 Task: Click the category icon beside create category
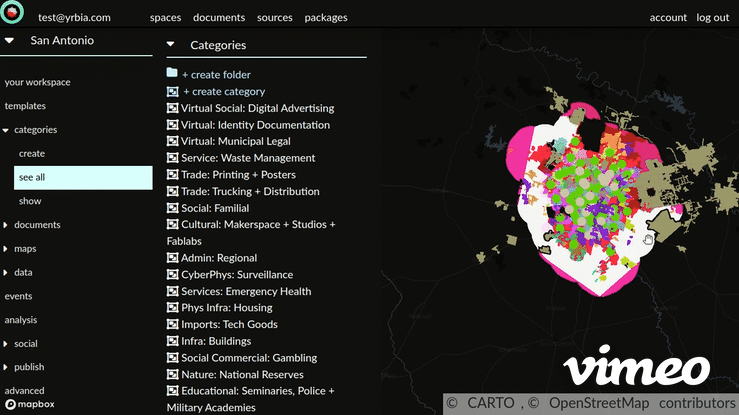click(x=172, y=91)
